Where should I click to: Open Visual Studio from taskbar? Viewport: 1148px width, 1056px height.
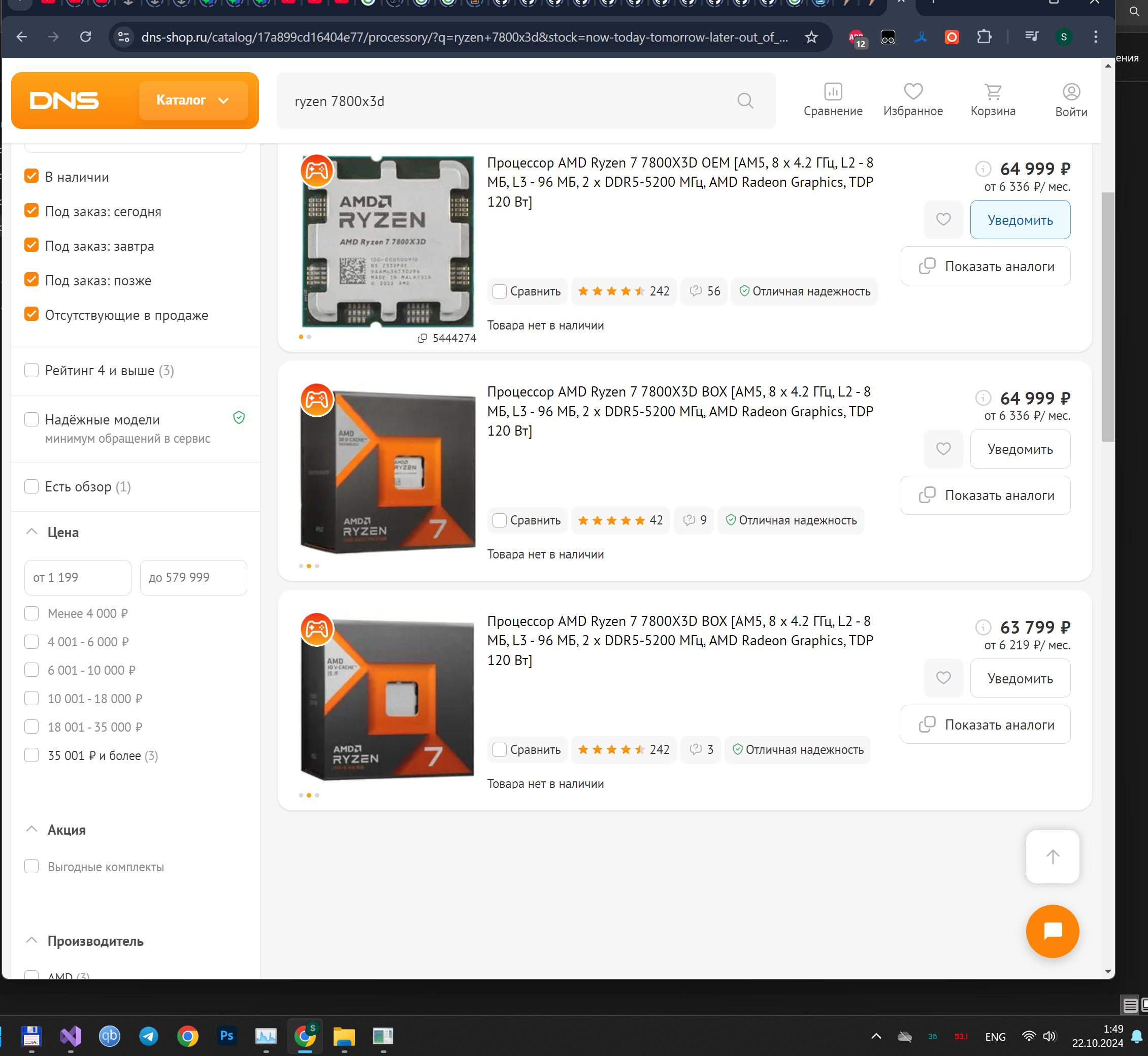pyautogui.click(x=70, y=1036)
